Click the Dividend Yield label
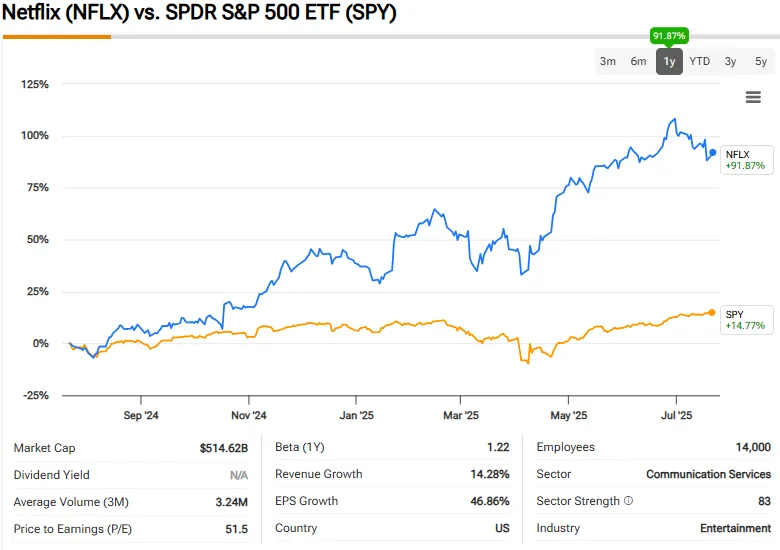Image resolution: width=780 pixels, height=550 pixels. pos(51,475)
